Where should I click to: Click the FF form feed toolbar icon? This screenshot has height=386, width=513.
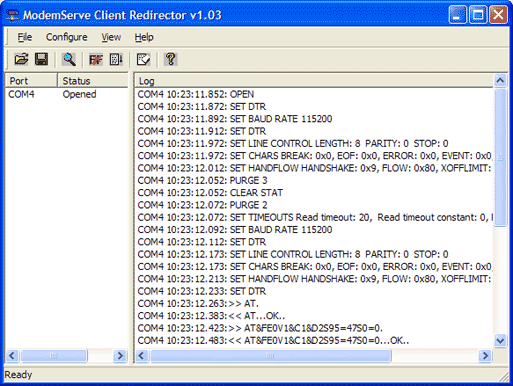96,60
